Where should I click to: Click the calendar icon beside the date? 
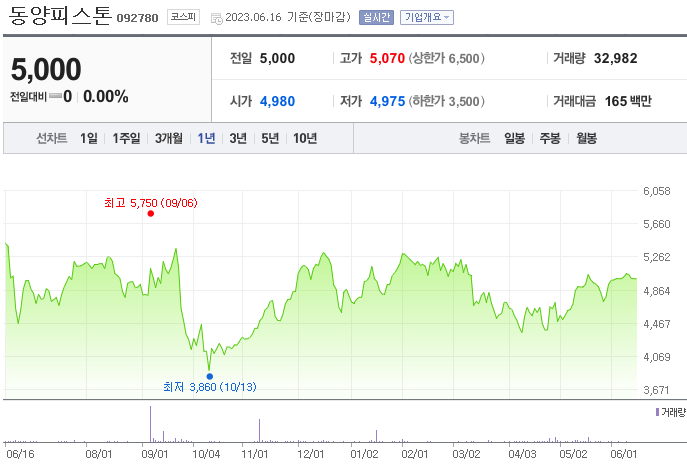(216, 18)
